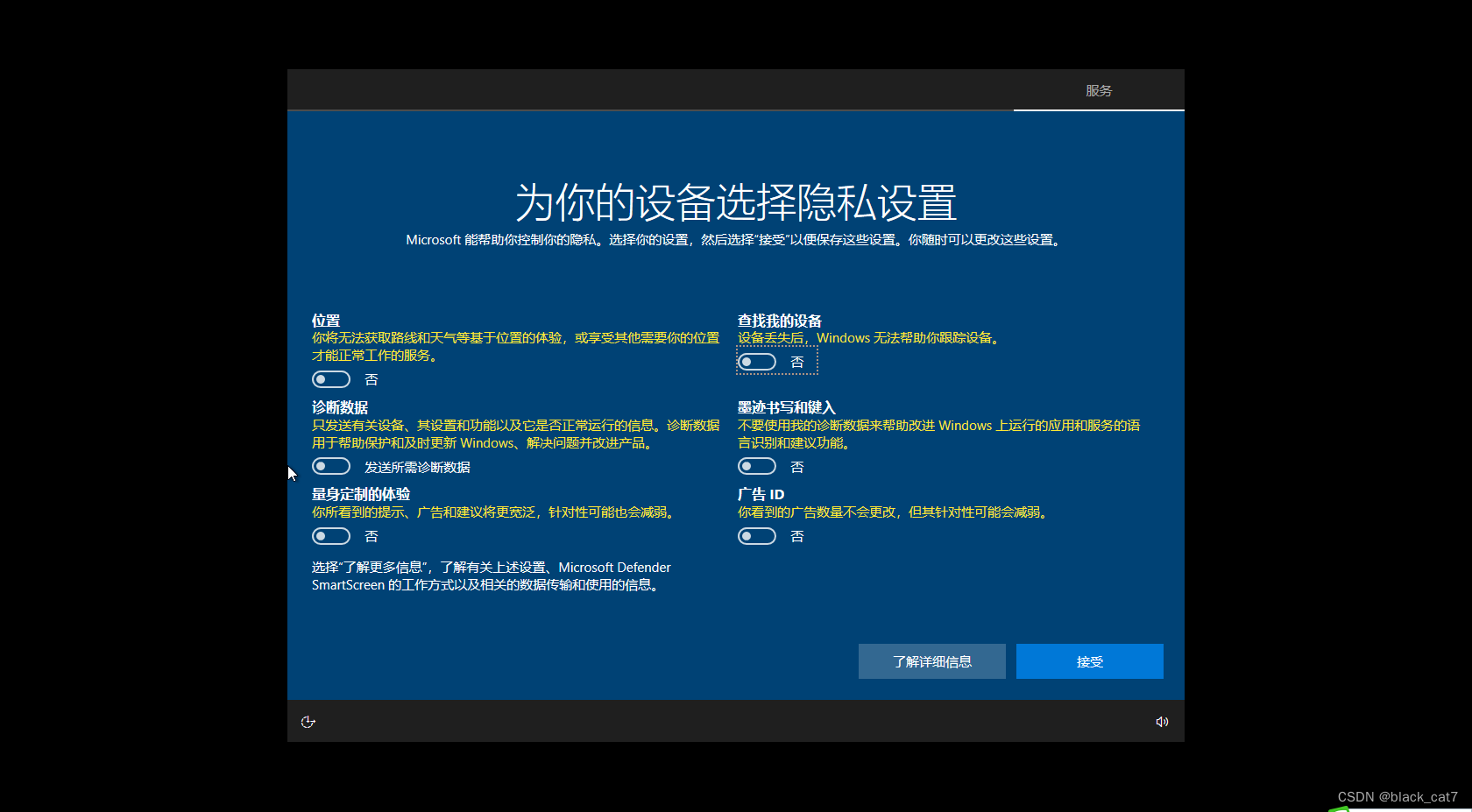1472x812 pixels.
Task: Click the 发送所需诊断数据 label
Action: [418, 467]
